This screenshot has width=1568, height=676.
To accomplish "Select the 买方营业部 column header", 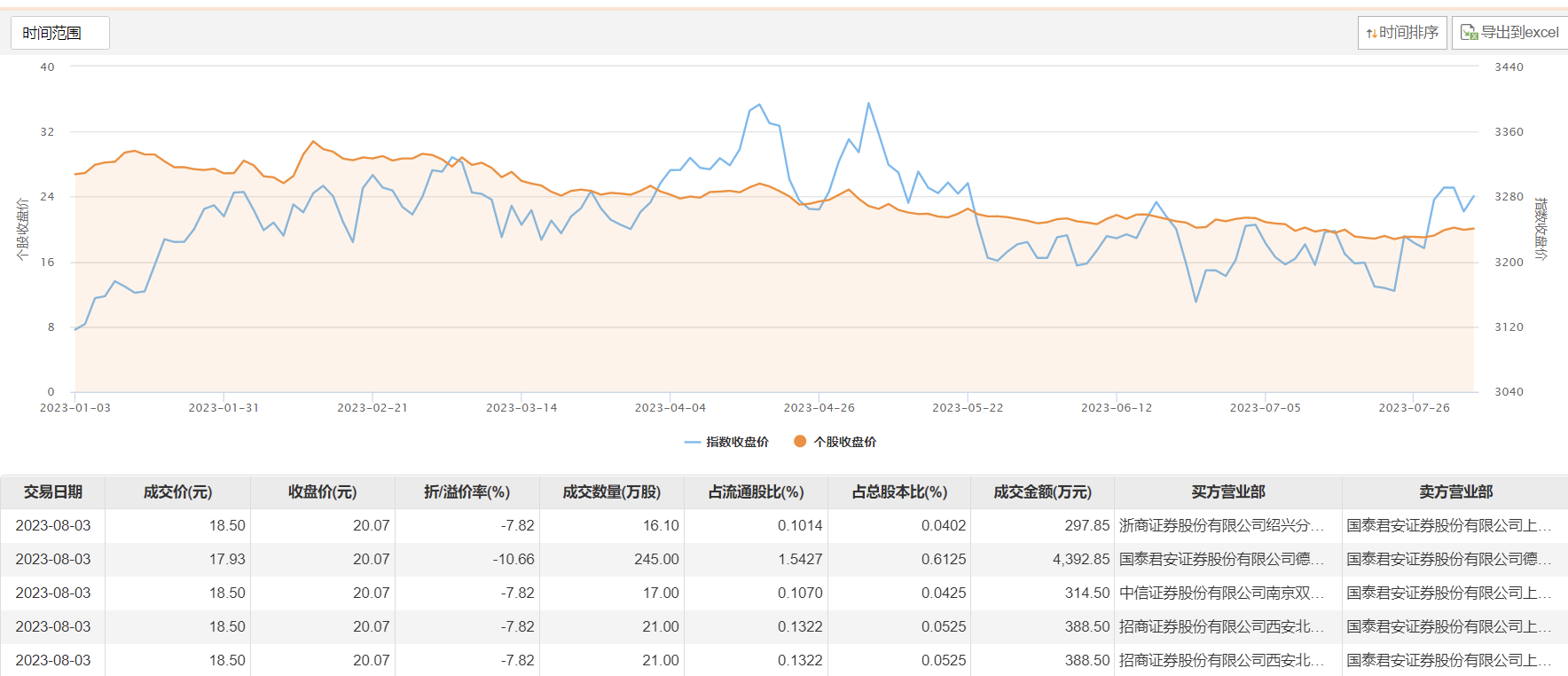I will click(x=1228, y=491).
